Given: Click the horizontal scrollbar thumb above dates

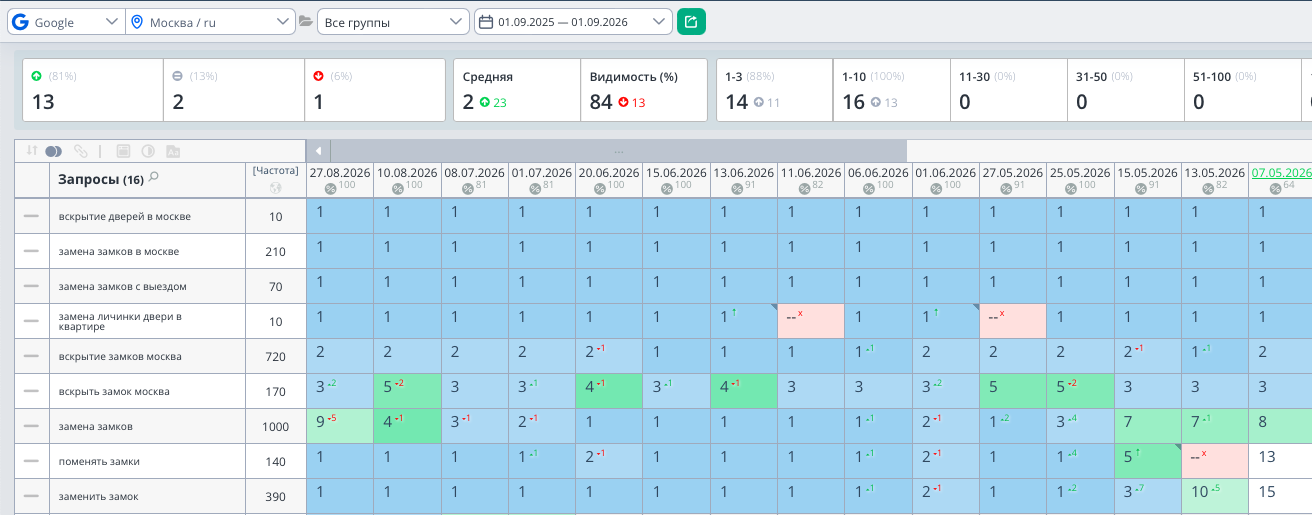Looking at the screenshot, I should point(619,151).
